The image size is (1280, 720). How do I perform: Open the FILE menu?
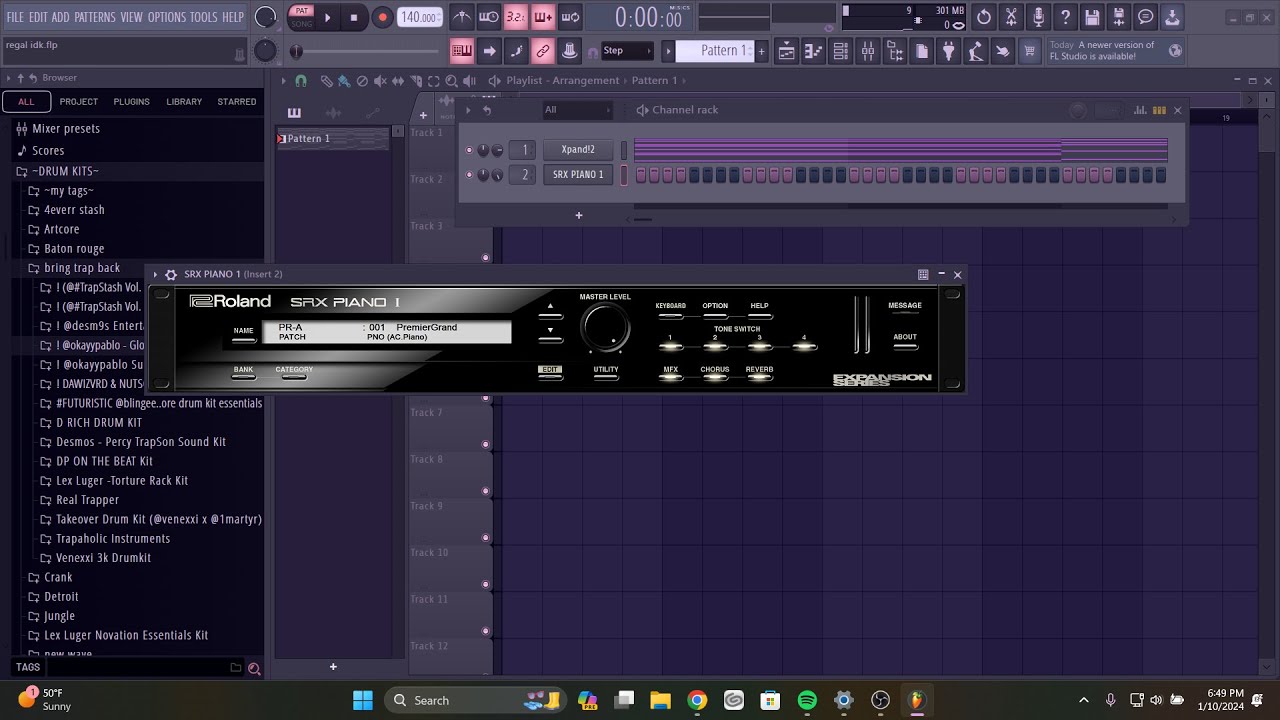click(x=15, y=17)
